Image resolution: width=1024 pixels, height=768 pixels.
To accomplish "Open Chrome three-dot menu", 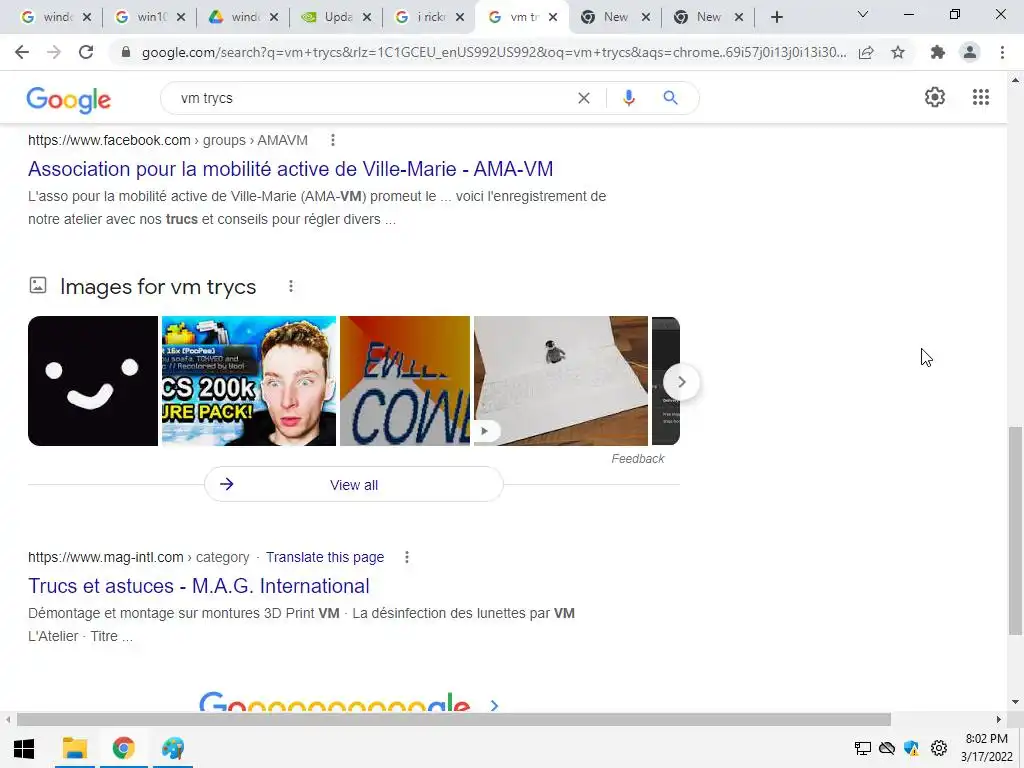I will pyautogui.click(x=1002, y=52).
